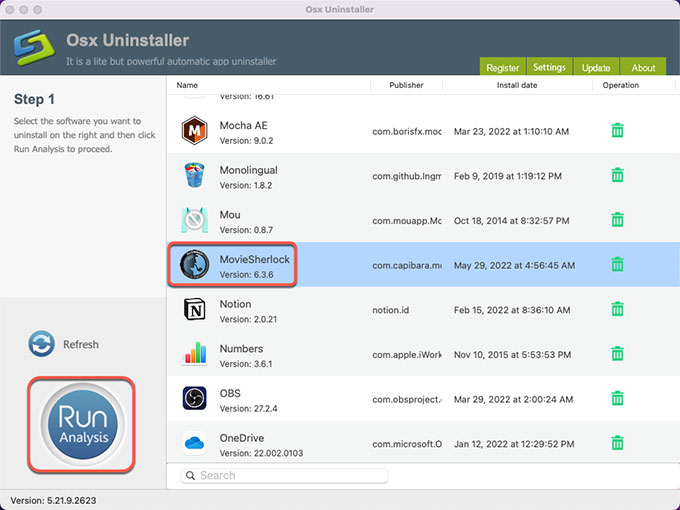Click the trash icon for Notion
This screenshot has height=510, width=680.
(x=618, y=309)
